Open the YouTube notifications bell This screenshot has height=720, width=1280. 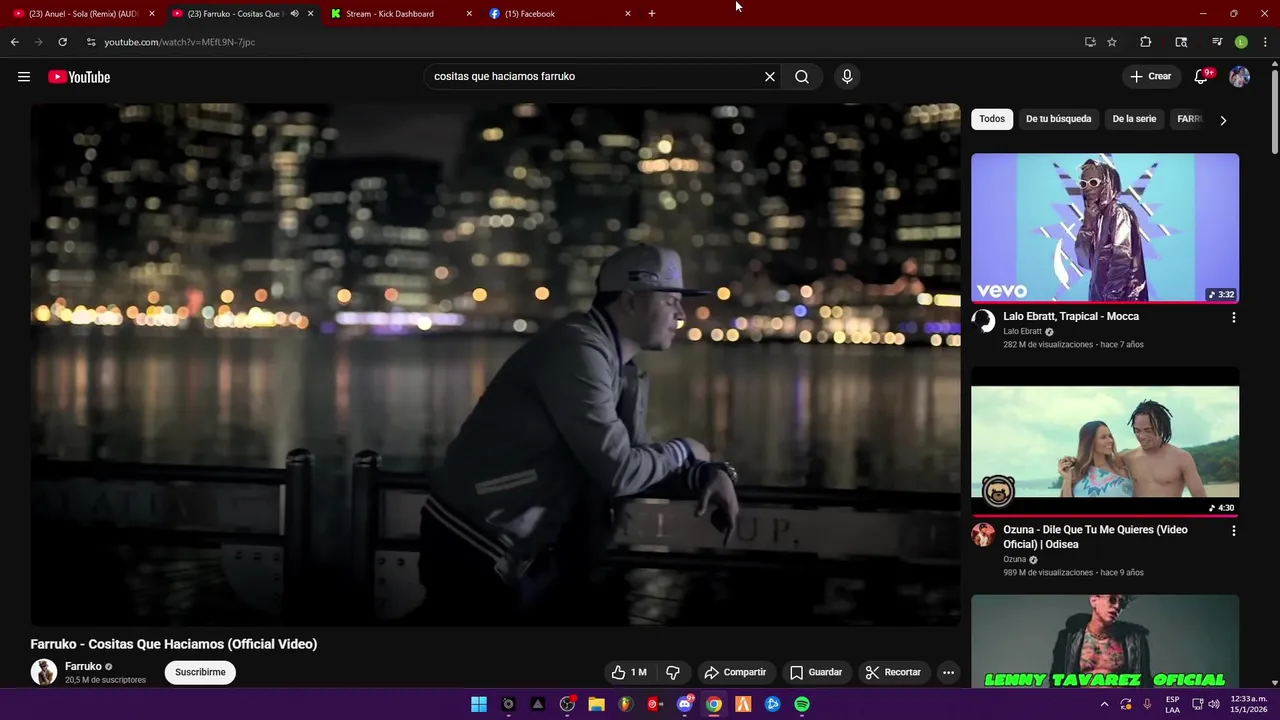tap(1201, 77)
